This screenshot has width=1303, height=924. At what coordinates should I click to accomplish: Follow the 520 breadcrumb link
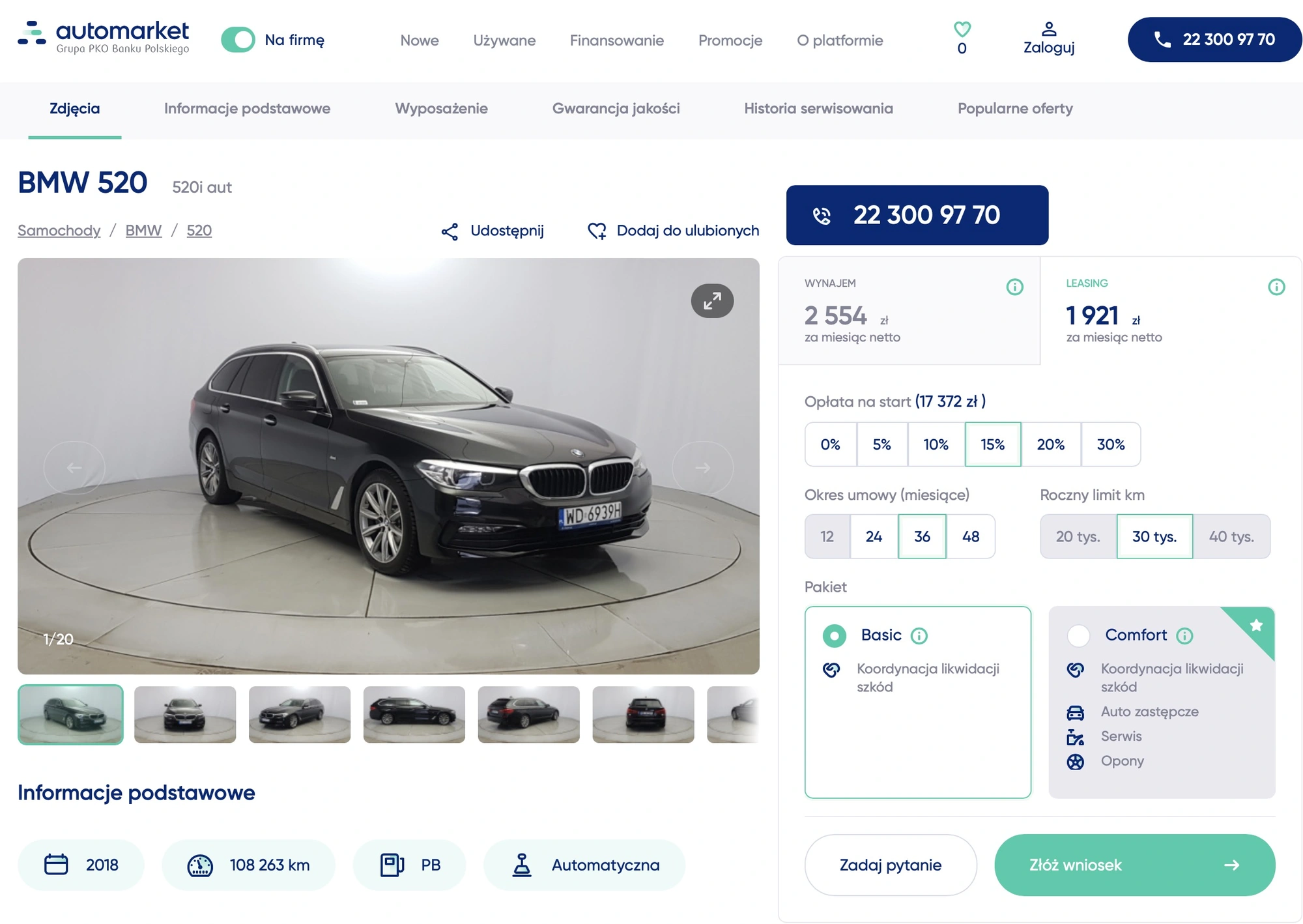pyautogui.click(x=199, y=231)
